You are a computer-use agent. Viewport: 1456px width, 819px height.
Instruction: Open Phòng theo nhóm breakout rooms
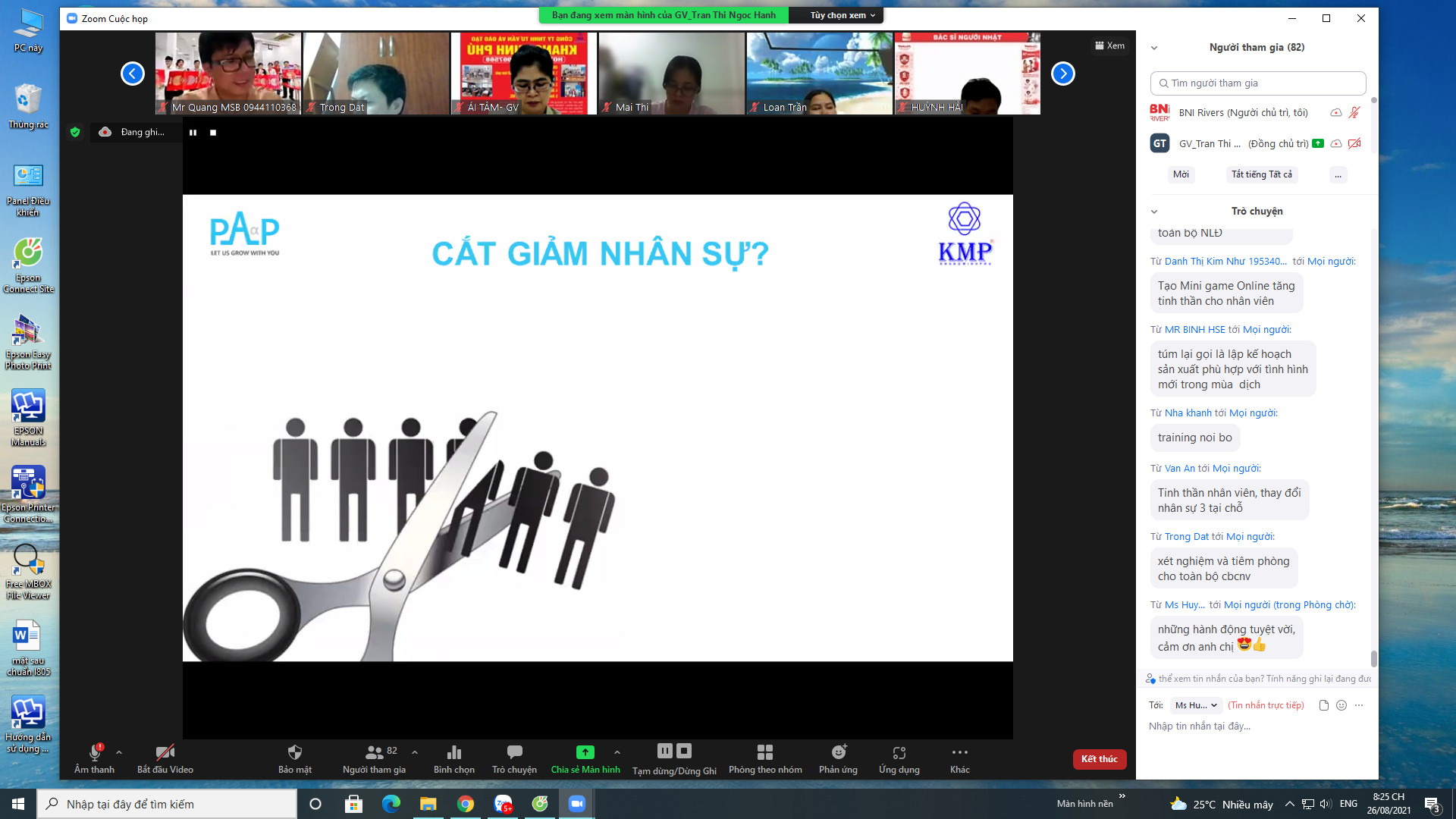point(764,752)
